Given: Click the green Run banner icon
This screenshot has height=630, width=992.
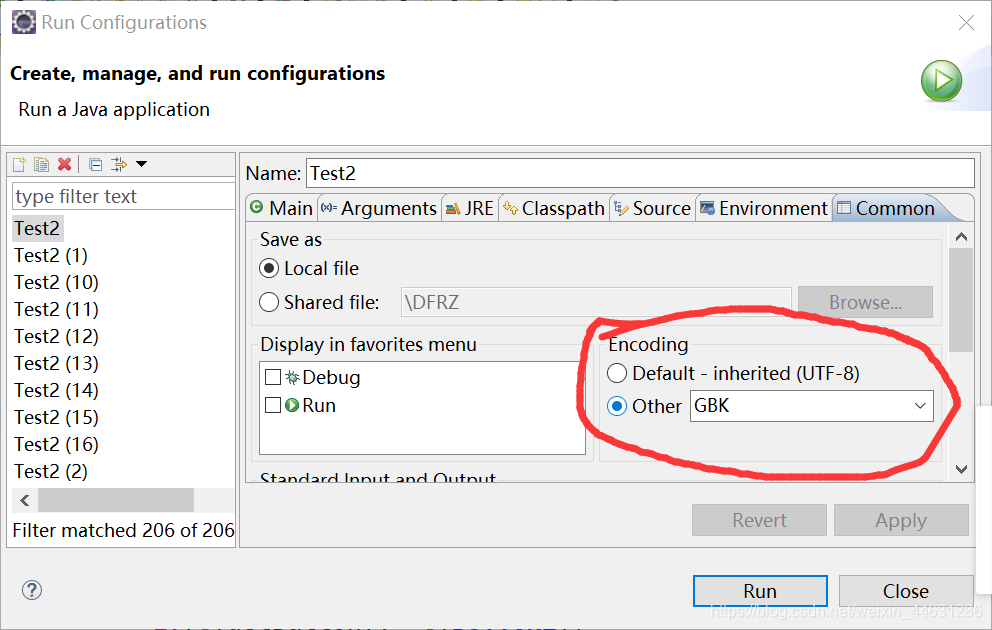Looking at the screenshot, I should 941,81.
